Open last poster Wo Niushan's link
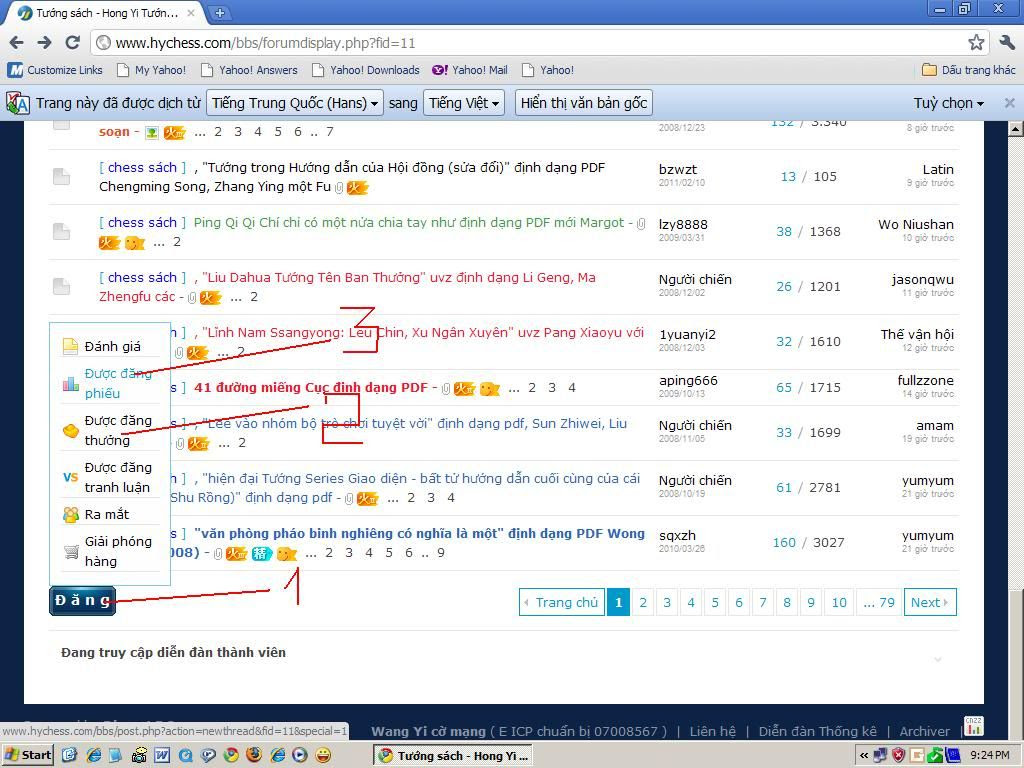The image size is (1024, 768). point(916,224)
